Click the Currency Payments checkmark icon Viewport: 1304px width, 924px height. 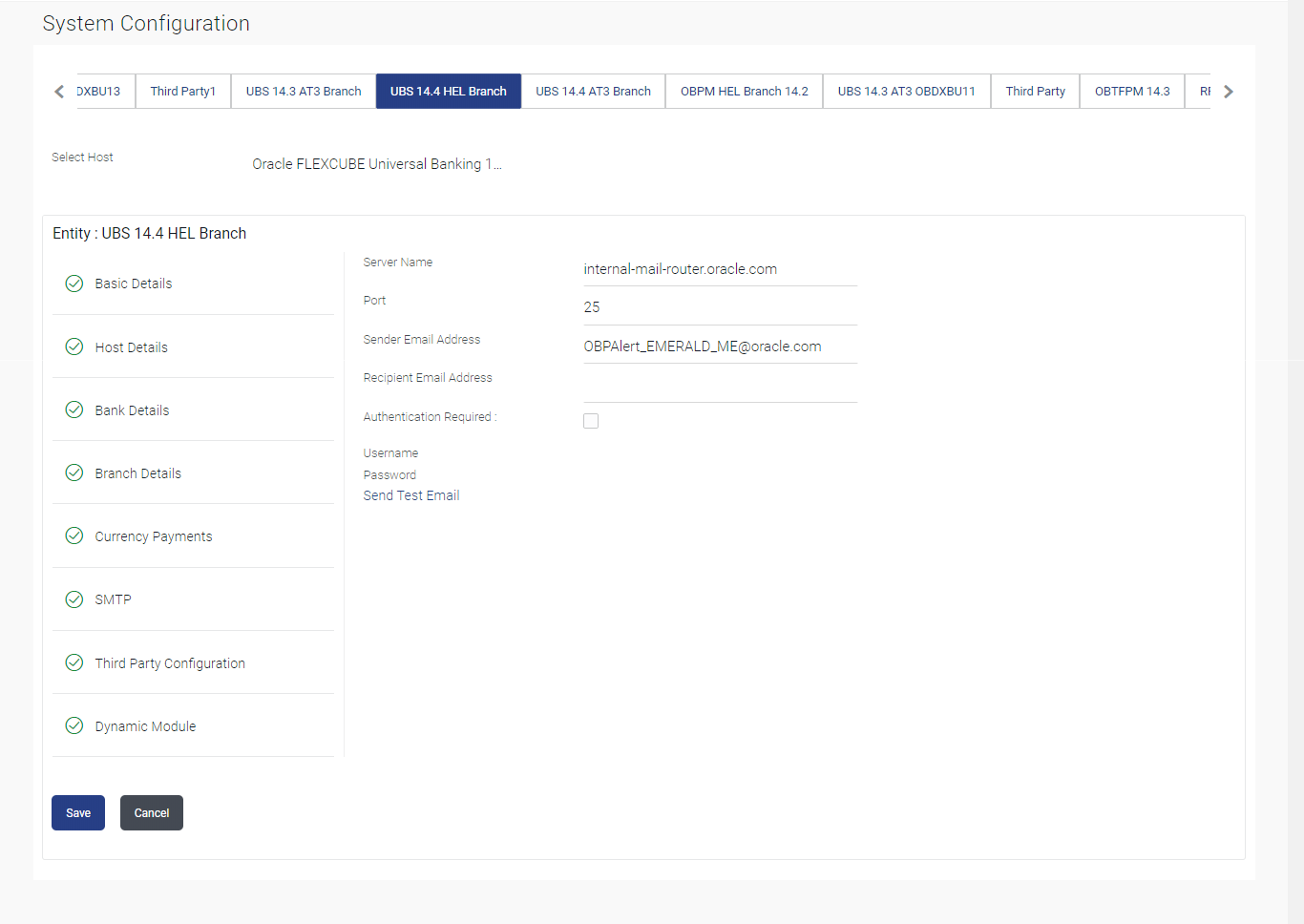74,535
